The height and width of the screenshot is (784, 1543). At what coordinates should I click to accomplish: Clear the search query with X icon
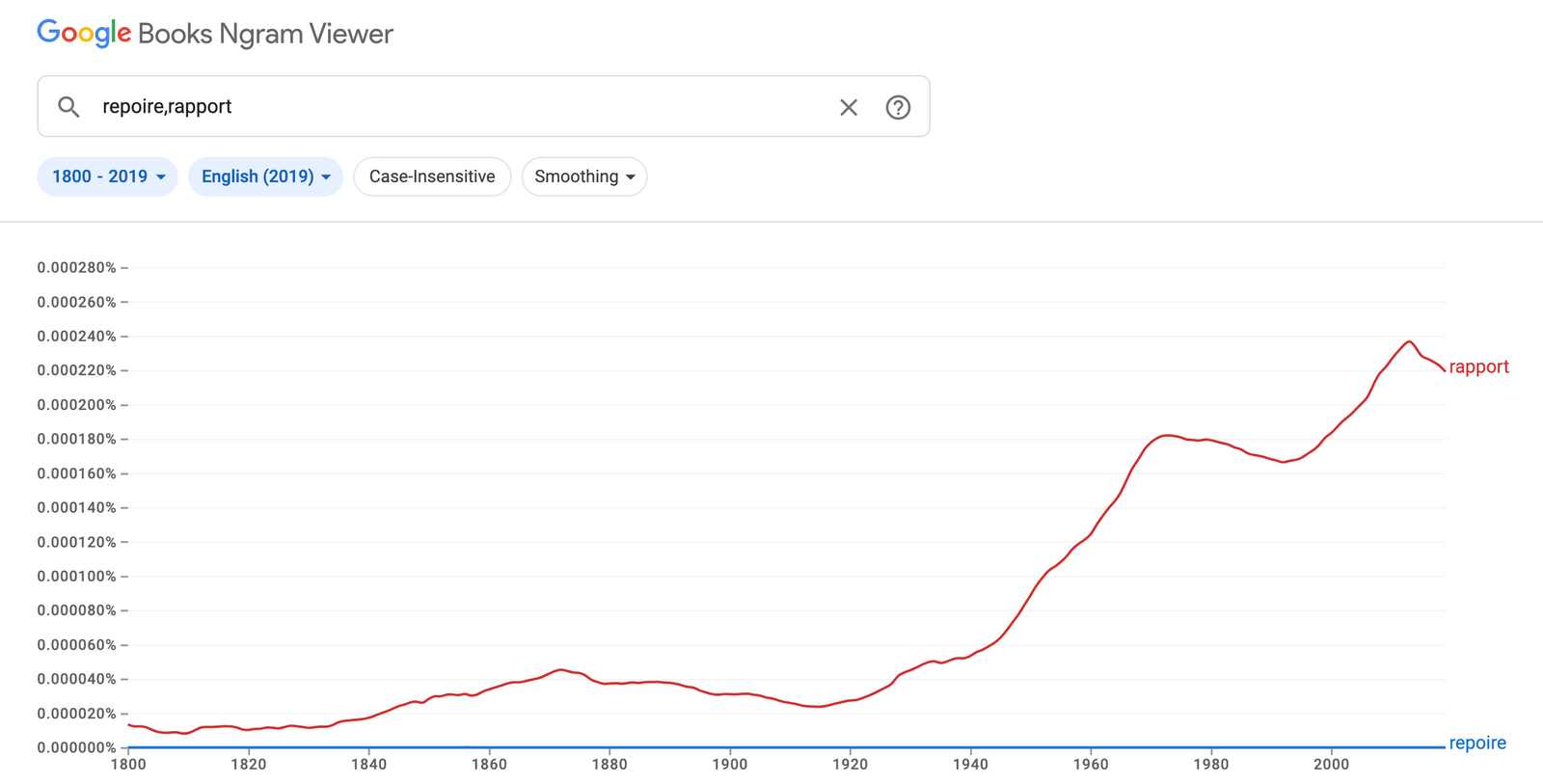(849, 107)
